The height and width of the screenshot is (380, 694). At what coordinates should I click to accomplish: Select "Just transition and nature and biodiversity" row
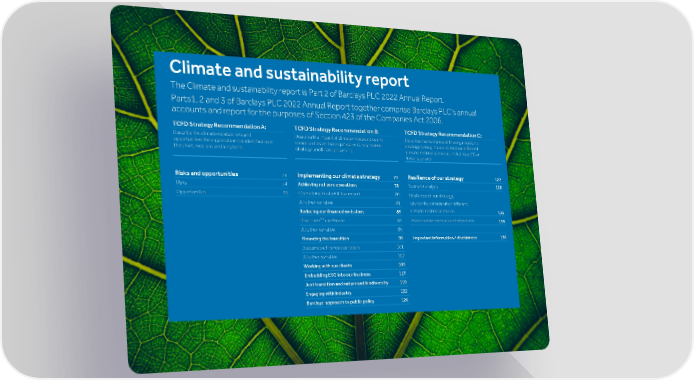click(356, 284)
